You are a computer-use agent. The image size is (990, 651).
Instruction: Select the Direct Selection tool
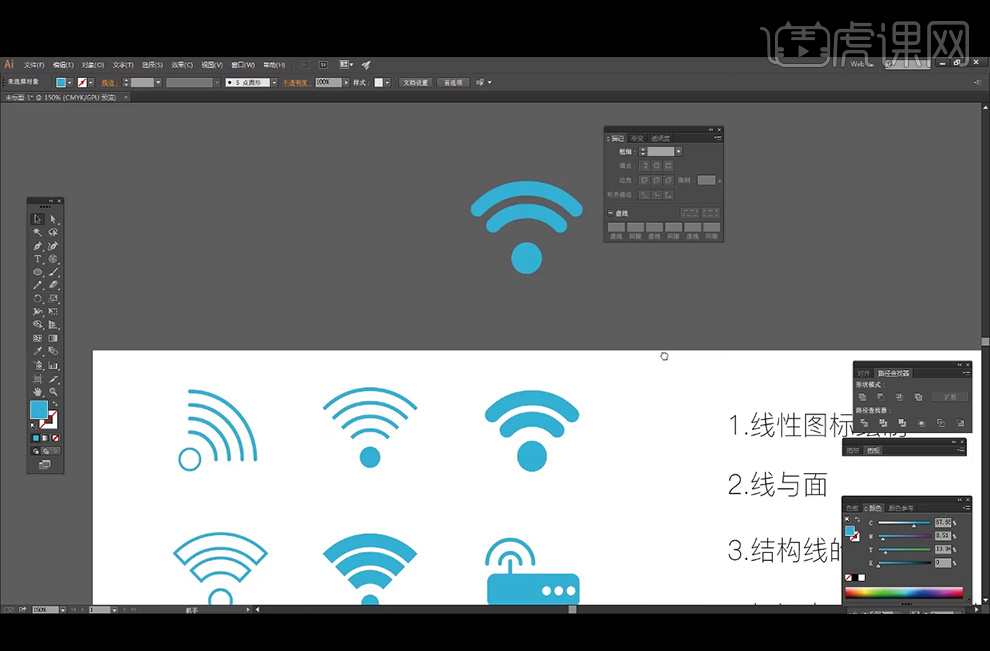[53, 219]
